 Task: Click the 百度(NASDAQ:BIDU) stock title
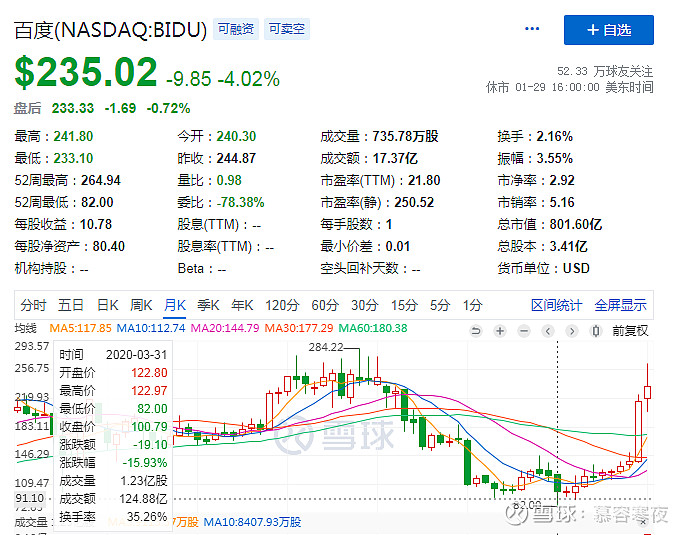click(111, 30)
